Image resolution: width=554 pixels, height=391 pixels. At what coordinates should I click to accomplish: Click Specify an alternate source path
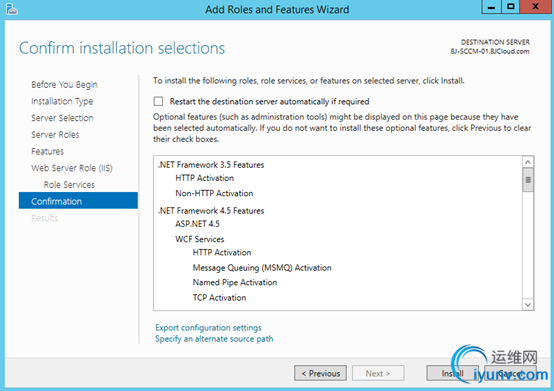tap(214, 339)
